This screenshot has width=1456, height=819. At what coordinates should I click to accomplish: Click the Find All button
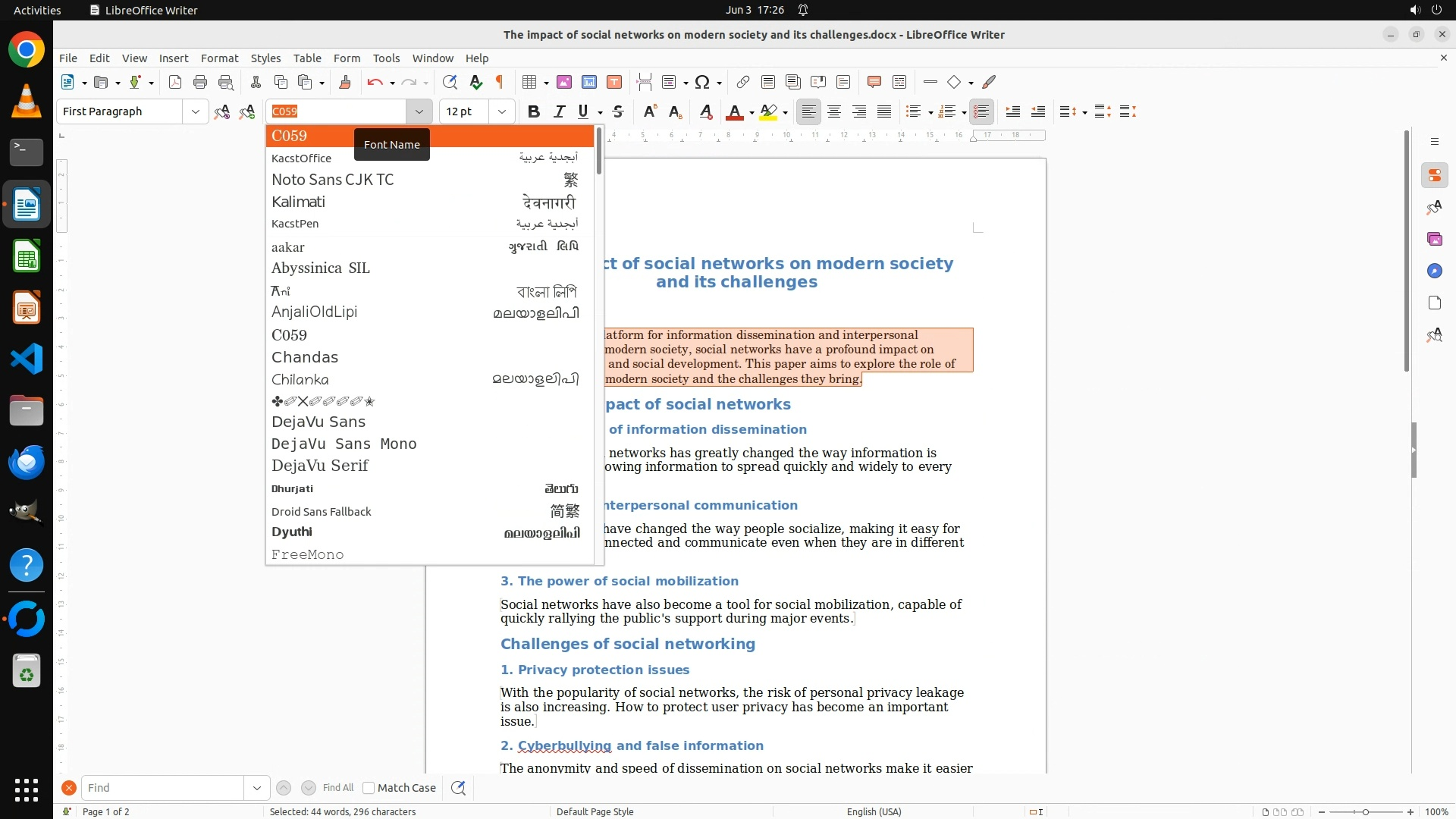(337, 788)
